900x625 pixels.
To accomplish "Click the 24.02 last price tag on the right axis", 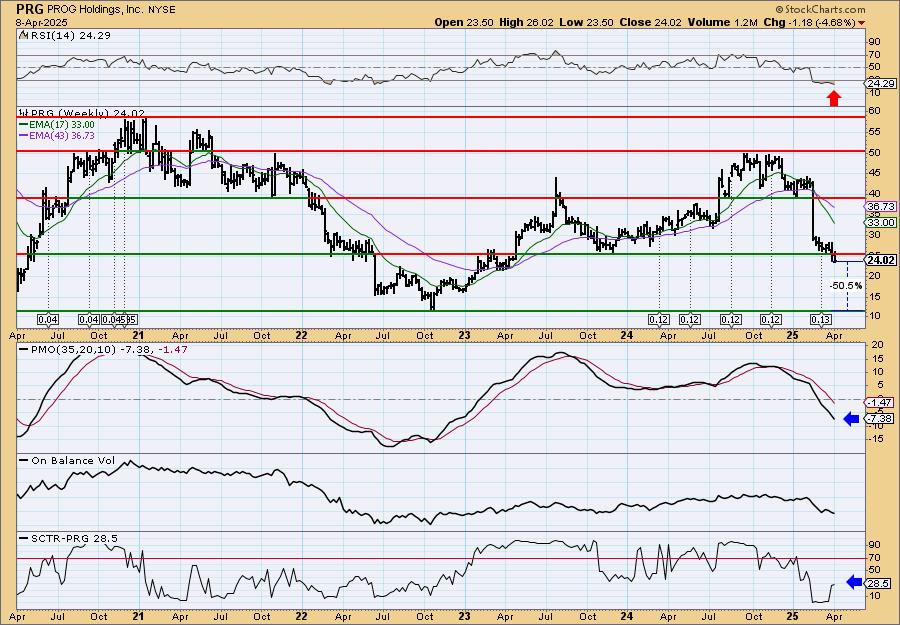I will point(880,261).
